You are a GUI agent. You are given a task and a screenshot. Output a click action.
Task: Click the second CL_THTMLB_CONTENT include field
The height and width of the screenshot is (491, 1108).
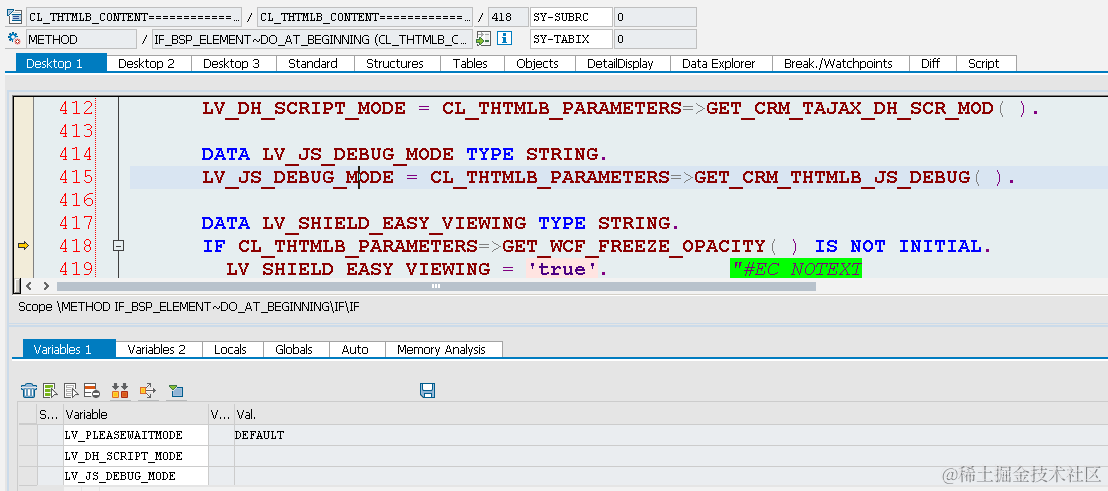(365, 17)
